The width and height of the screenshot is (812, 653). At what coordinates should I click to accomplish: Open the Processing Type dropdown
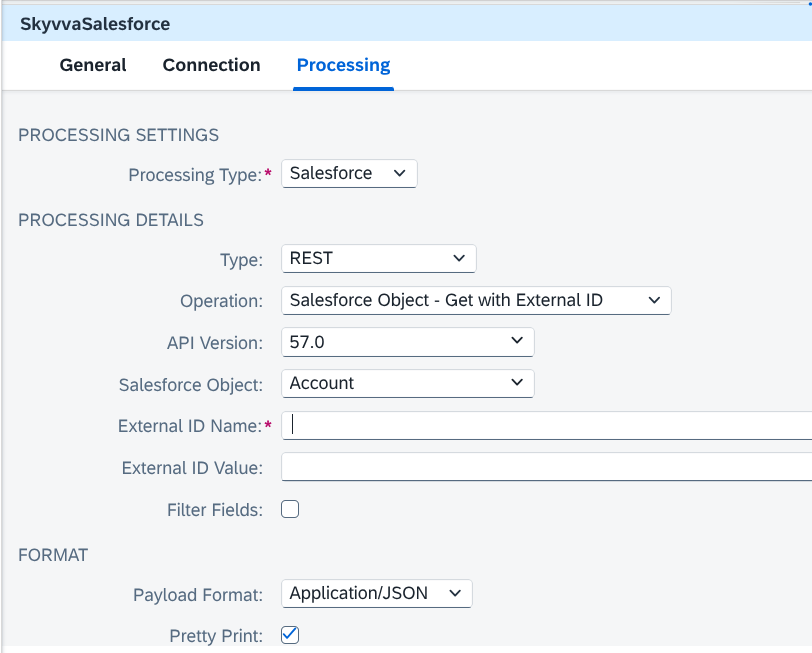[x=349, y=173]
